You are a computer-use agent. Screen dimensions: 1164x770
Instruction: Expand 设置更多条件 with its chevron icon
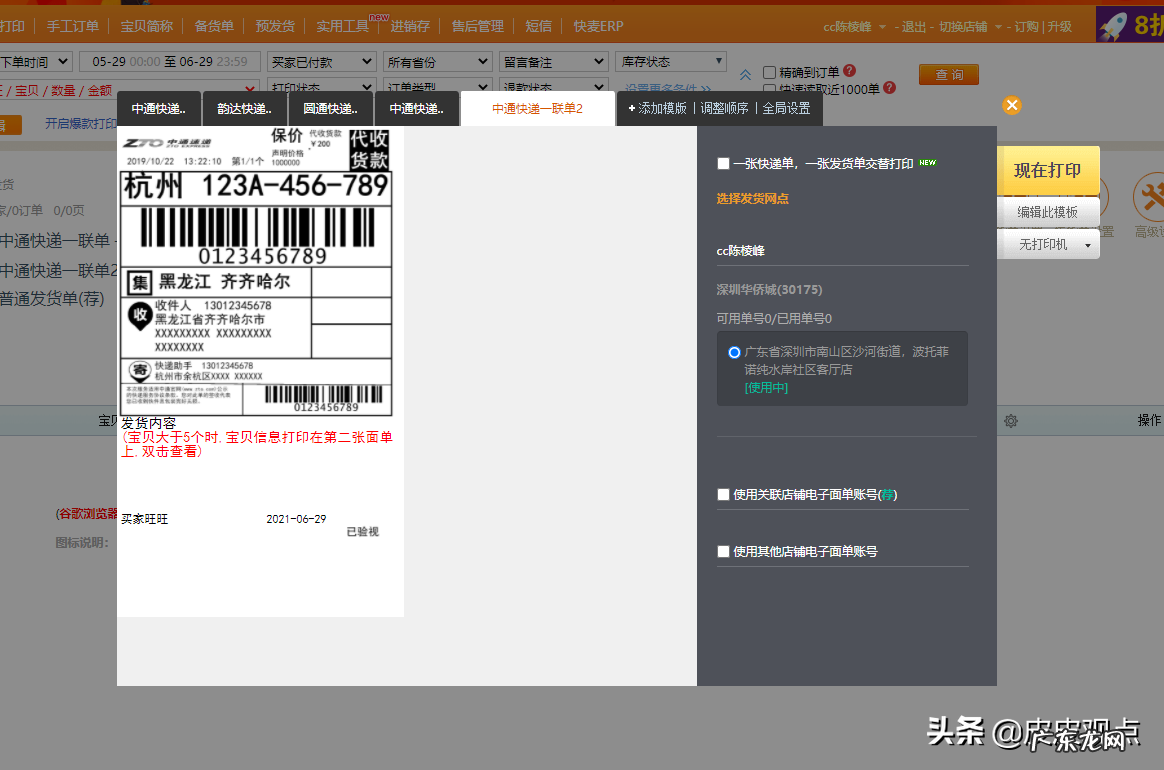[707, 87]
